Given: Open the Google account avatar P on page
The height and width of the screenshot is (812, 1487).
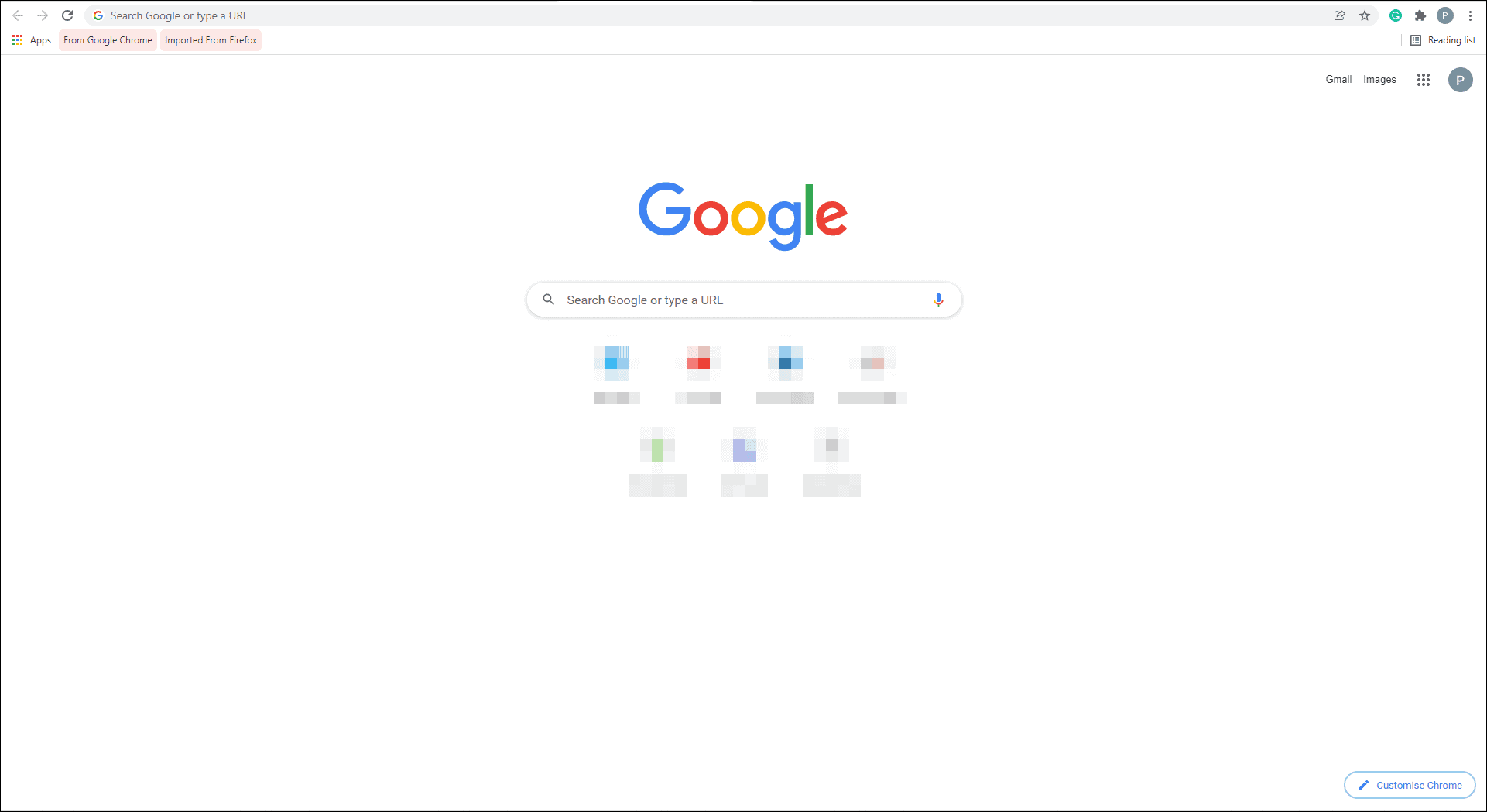Looking at the screenshot, I should [x=1461, y=80].
